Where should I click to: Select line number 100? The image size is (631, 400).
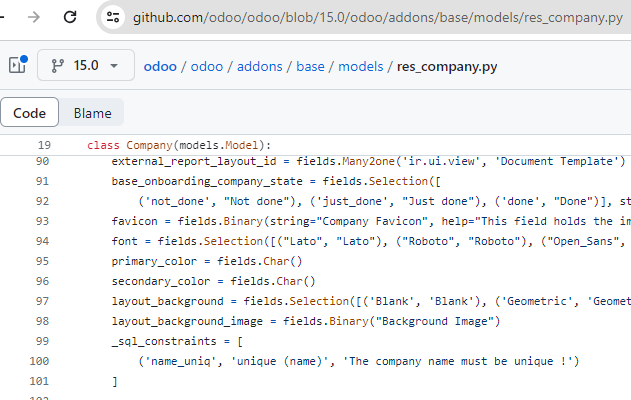click(x=39, y=361)
